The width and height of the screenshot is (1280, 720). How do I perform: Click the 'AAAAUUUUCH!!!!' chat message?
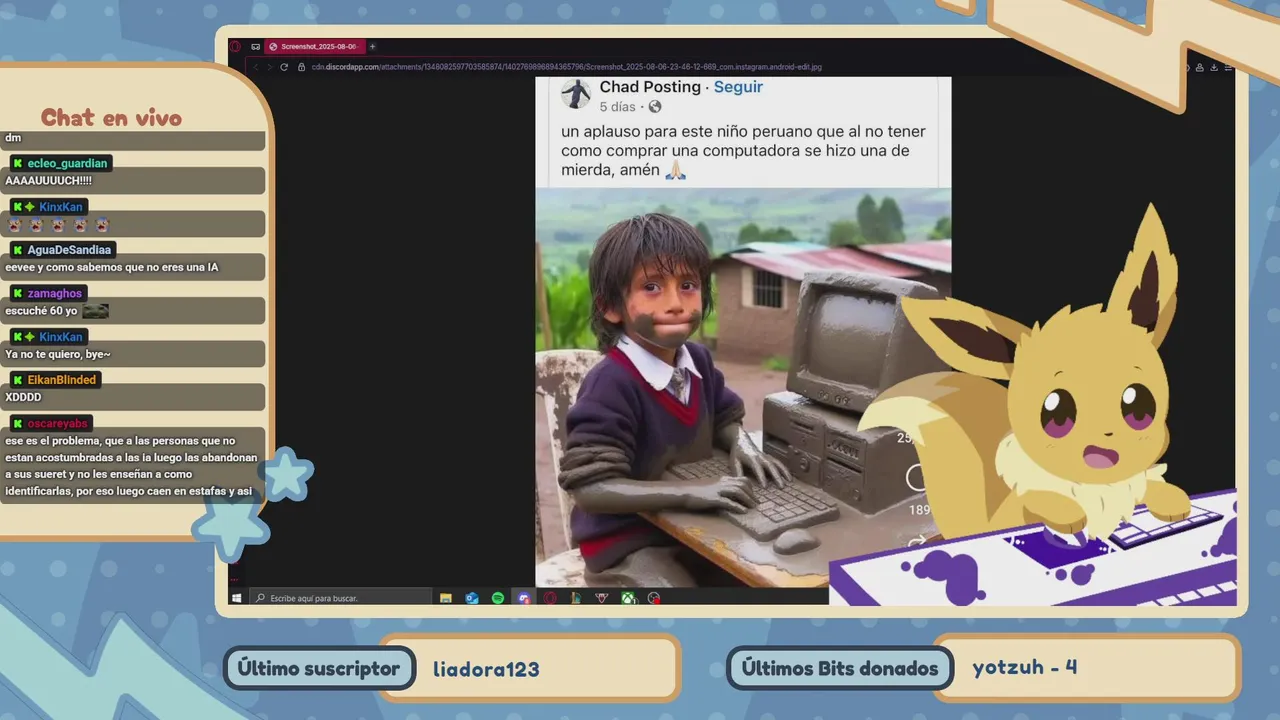(x=48, y=181)
